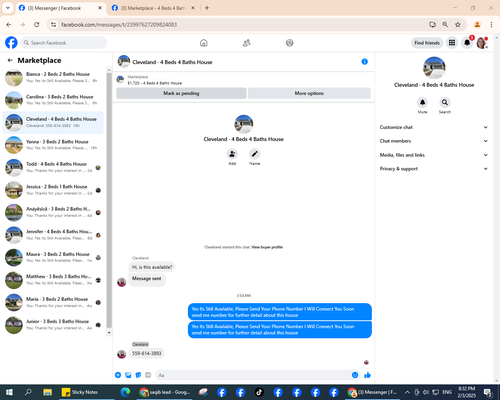Screen dimensions: 500x400
Task: Open Microsoft Edge from the taskbar
Action: pyautogui.click(x=125, y=392)
